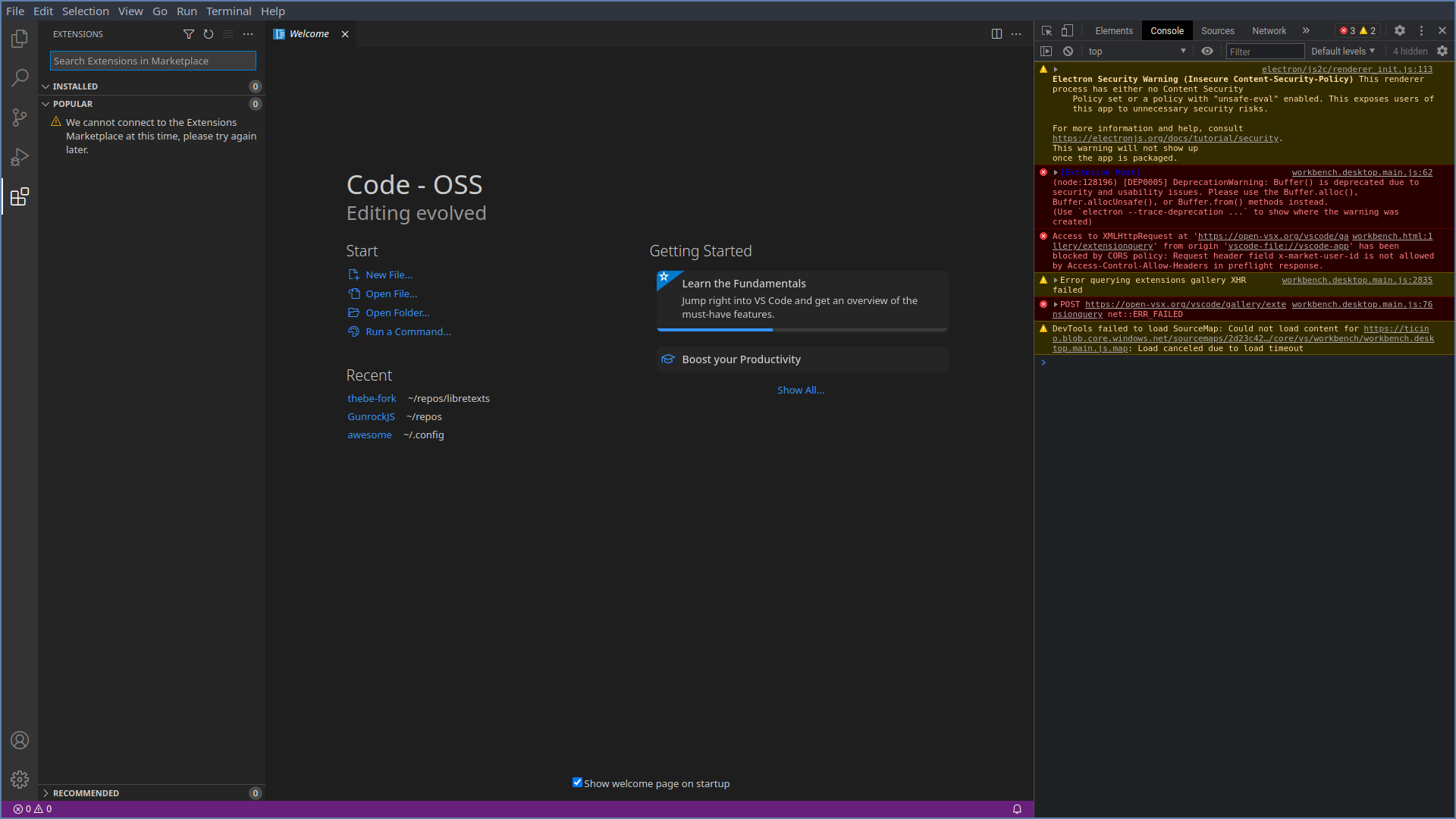Switch to the Network tab in DevTools
The image size is (1456, 819).
(1269, 30)
